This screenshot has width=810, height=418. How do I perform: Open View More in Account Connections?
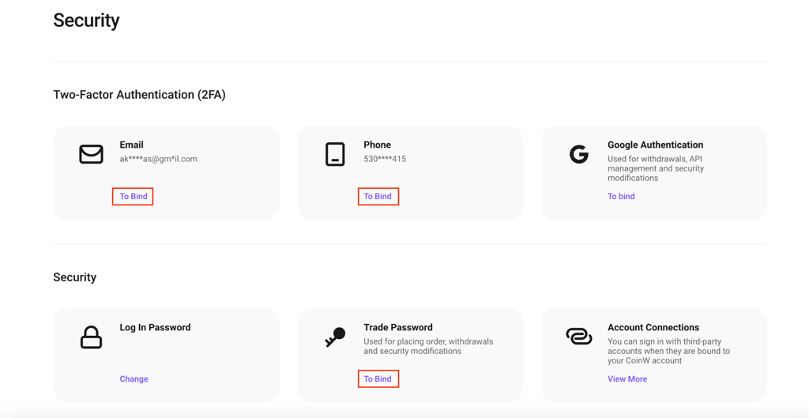click(x=627, y=379)
